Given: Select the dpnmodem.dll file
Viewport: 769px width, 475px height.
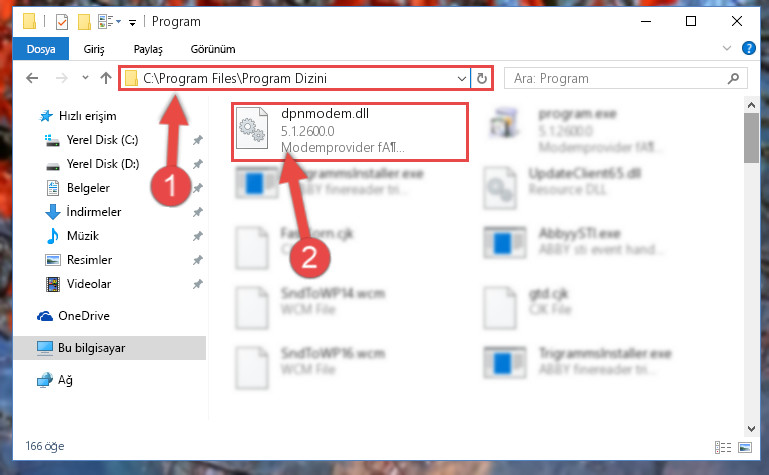Looking at the screenshot, I should point(350,131).
